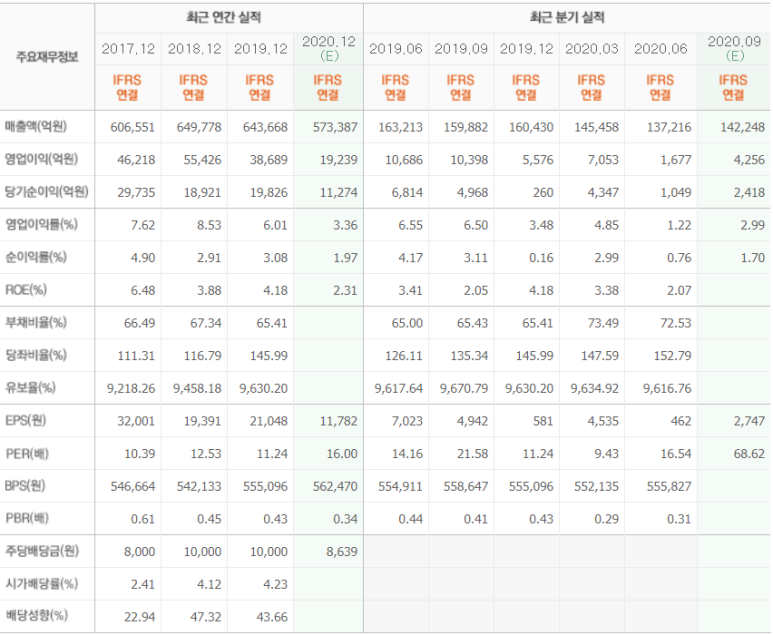Click ROE value 6.48
773x635 pixels.
point(143,290)
